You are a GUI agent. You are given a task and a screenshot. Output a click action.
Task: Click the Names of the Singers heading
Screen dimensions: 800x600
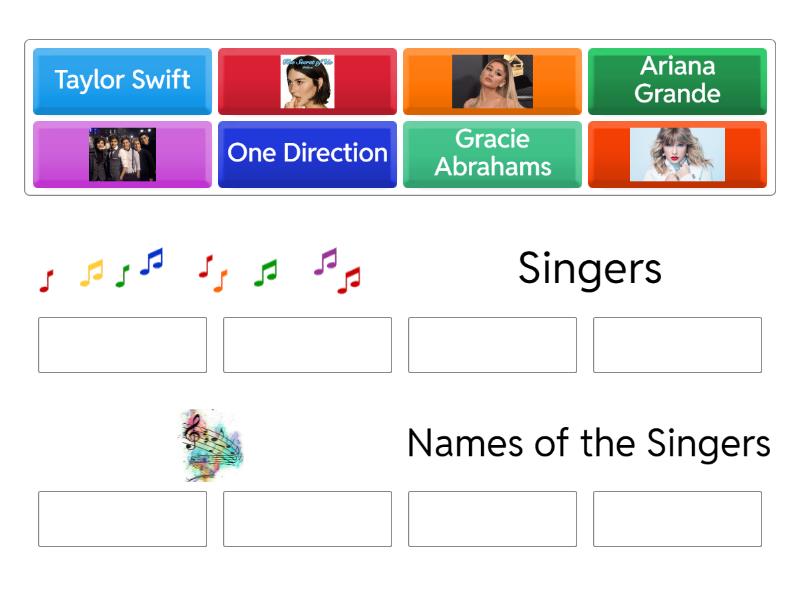pyautogui.click(x=588, y=443)
